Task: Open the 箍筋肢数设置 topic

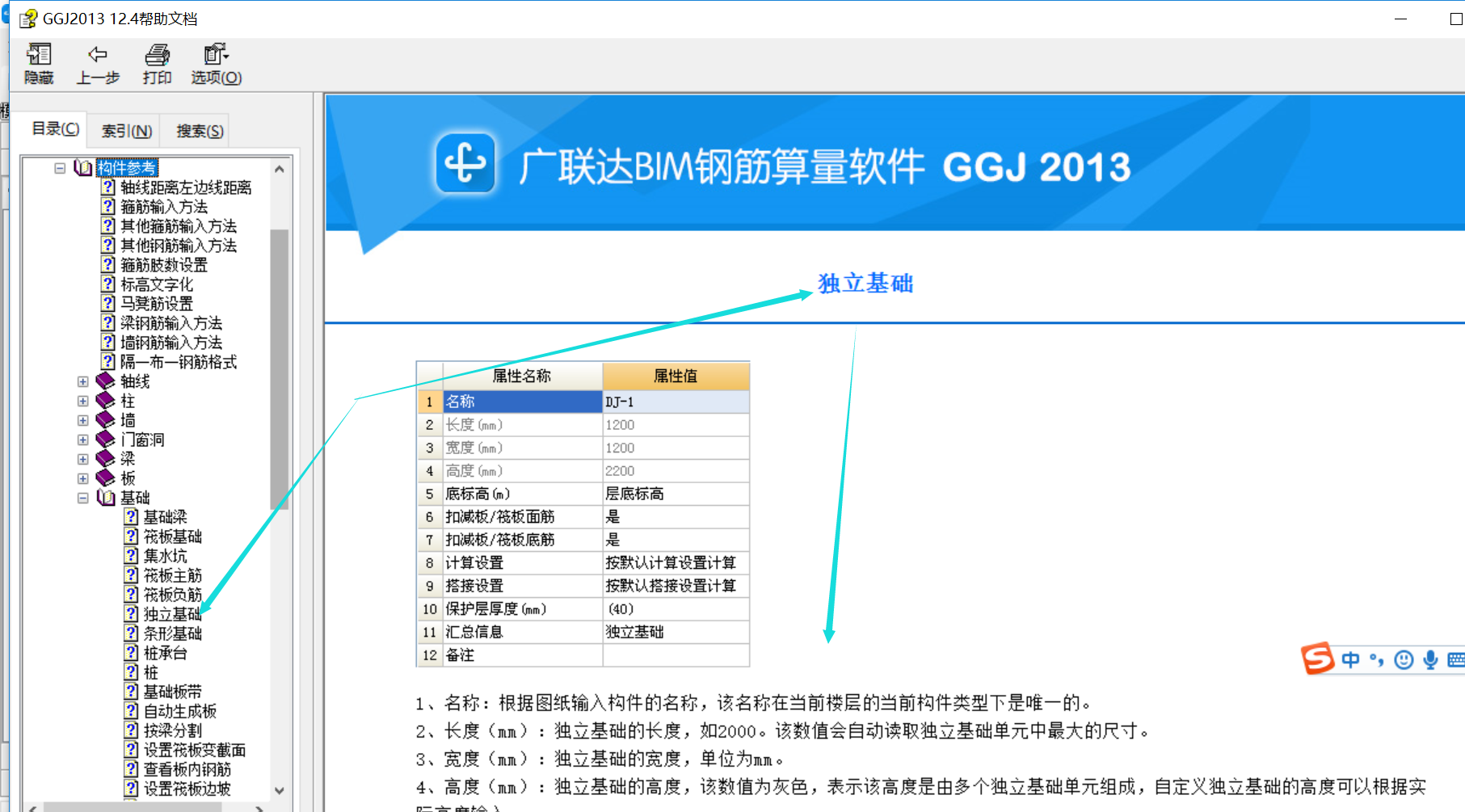Action: (164, 265)
